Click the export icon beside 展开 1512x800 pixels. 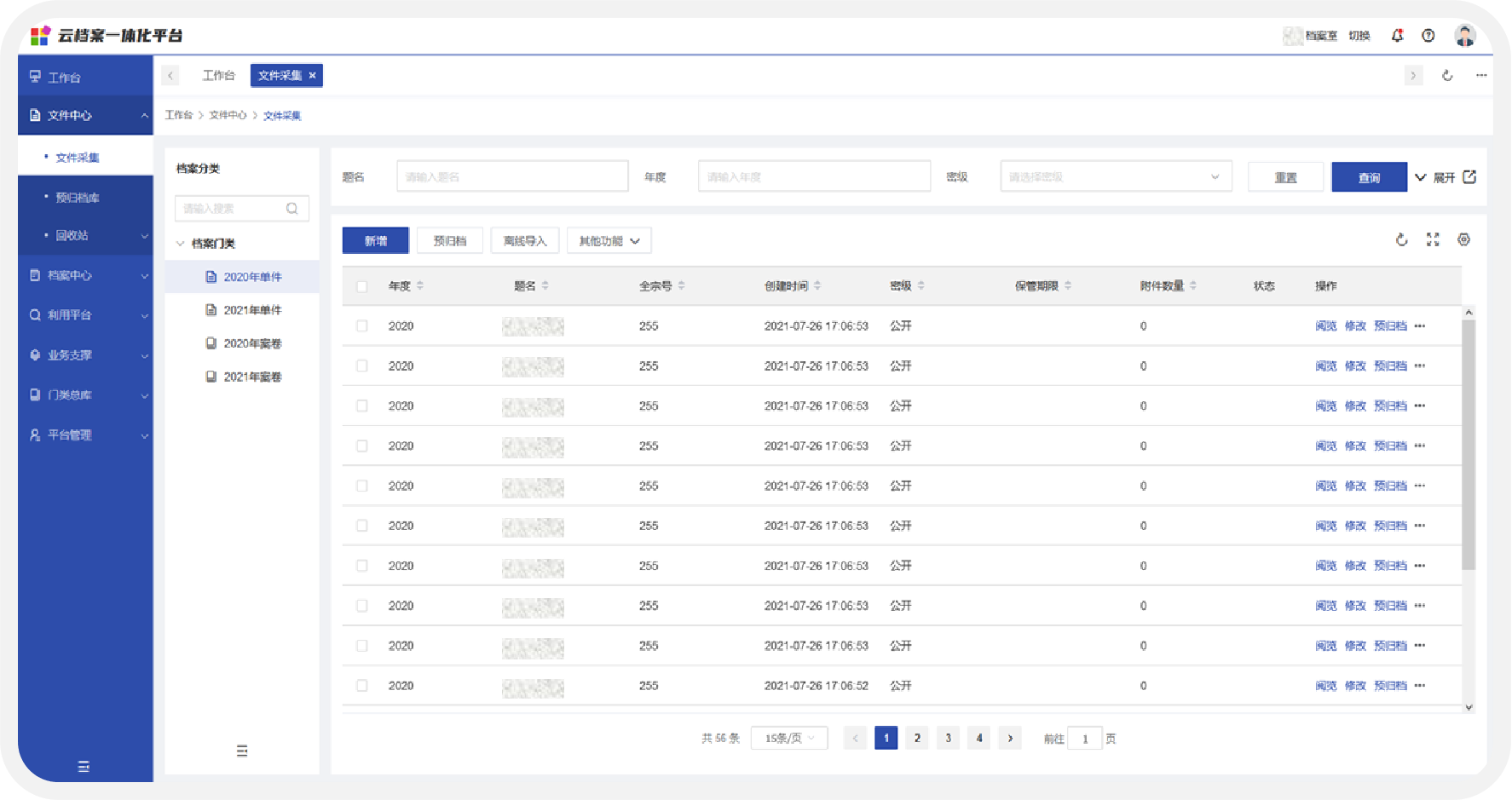click(x=1469, y=177)
